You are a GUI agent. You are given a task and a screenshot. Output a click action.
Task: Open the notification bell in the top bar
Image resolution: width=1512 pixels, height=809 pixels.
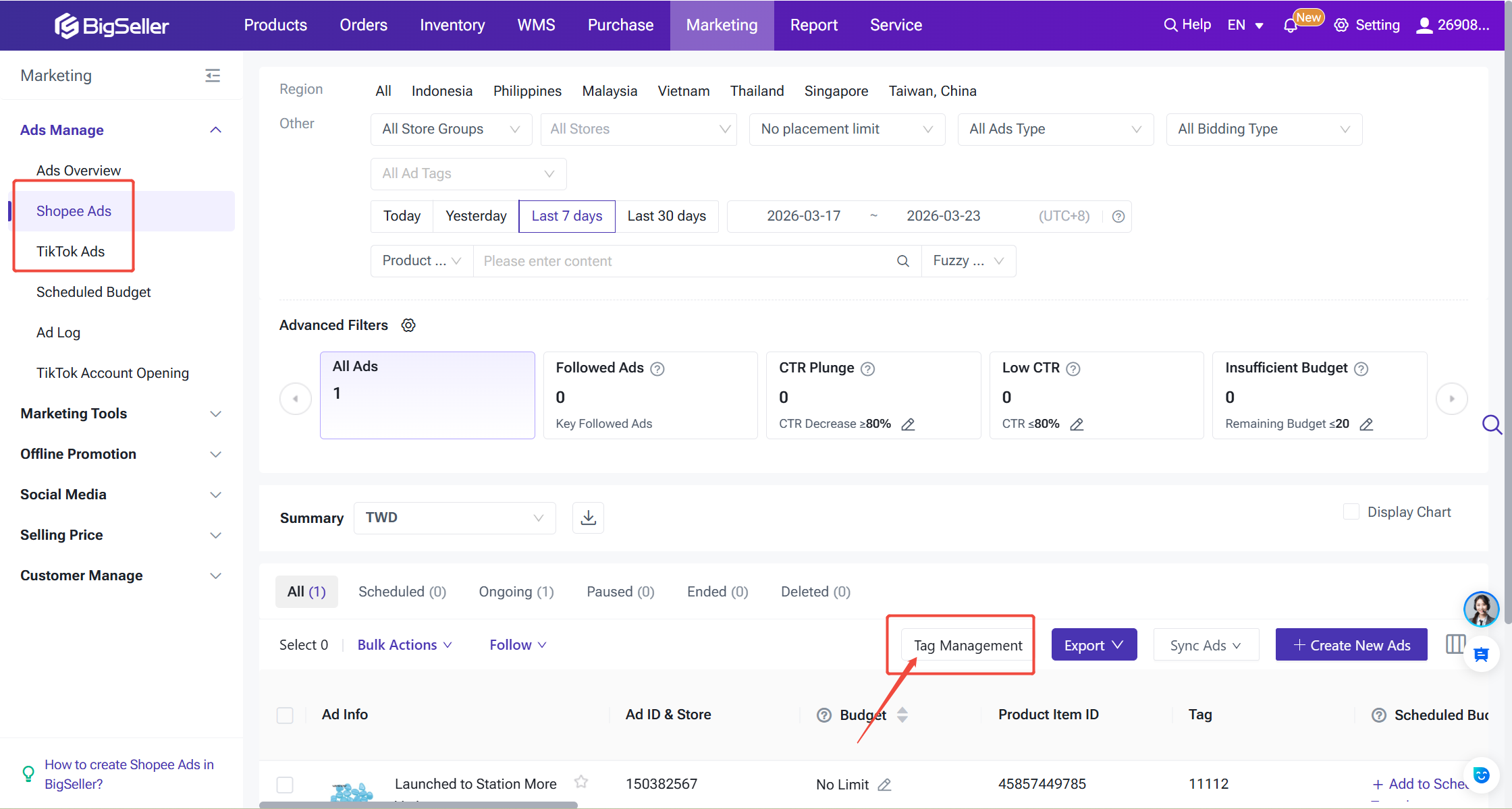[x=1290, y=25]
